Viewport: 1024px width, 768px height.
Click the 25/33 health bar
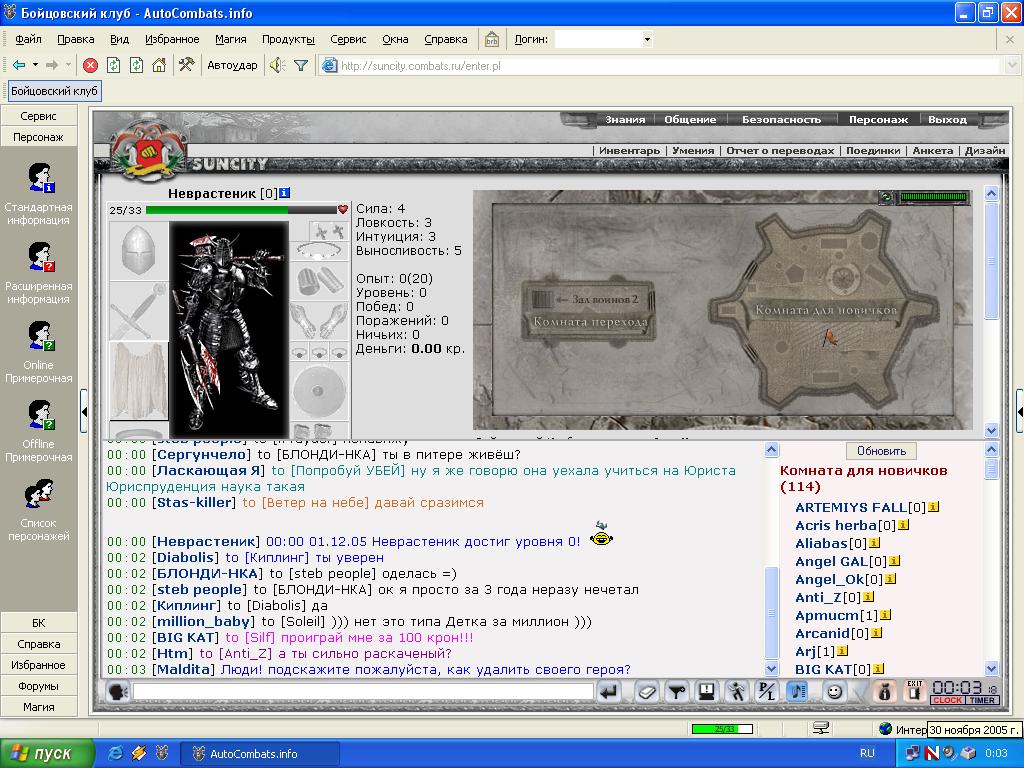point(241,210)
